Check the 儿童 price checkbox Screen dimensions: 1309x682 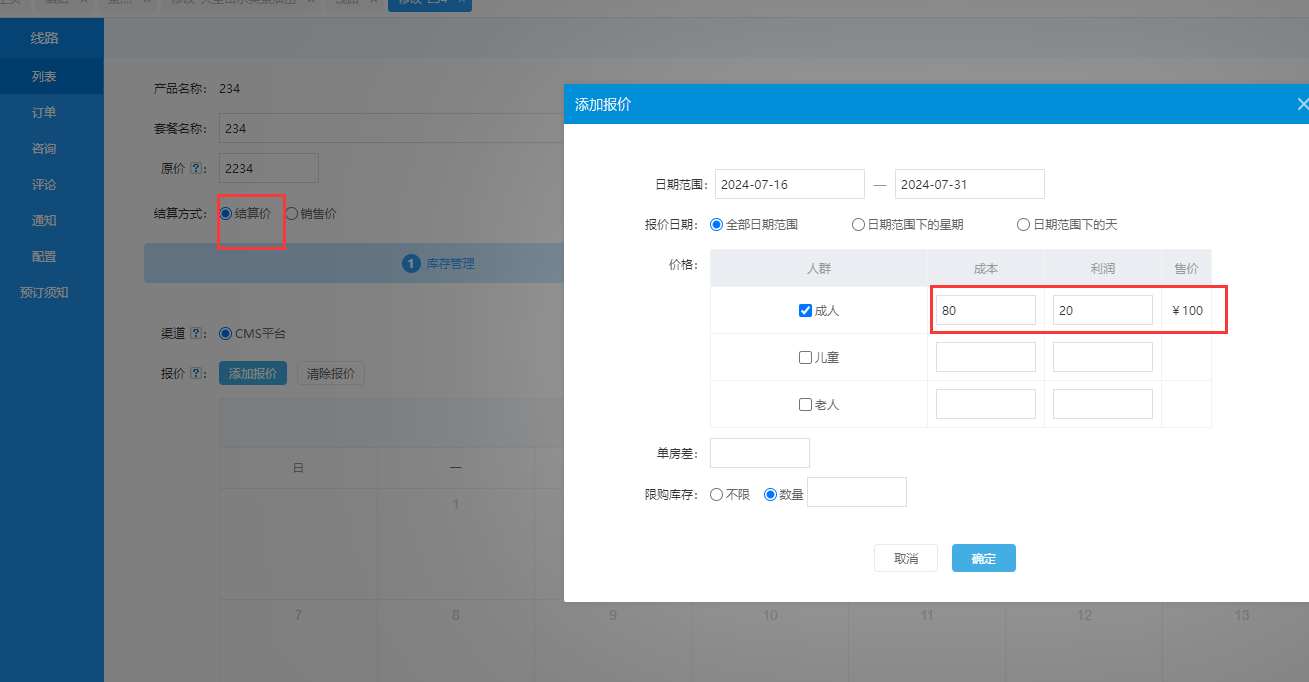click(x=805, y=358)
